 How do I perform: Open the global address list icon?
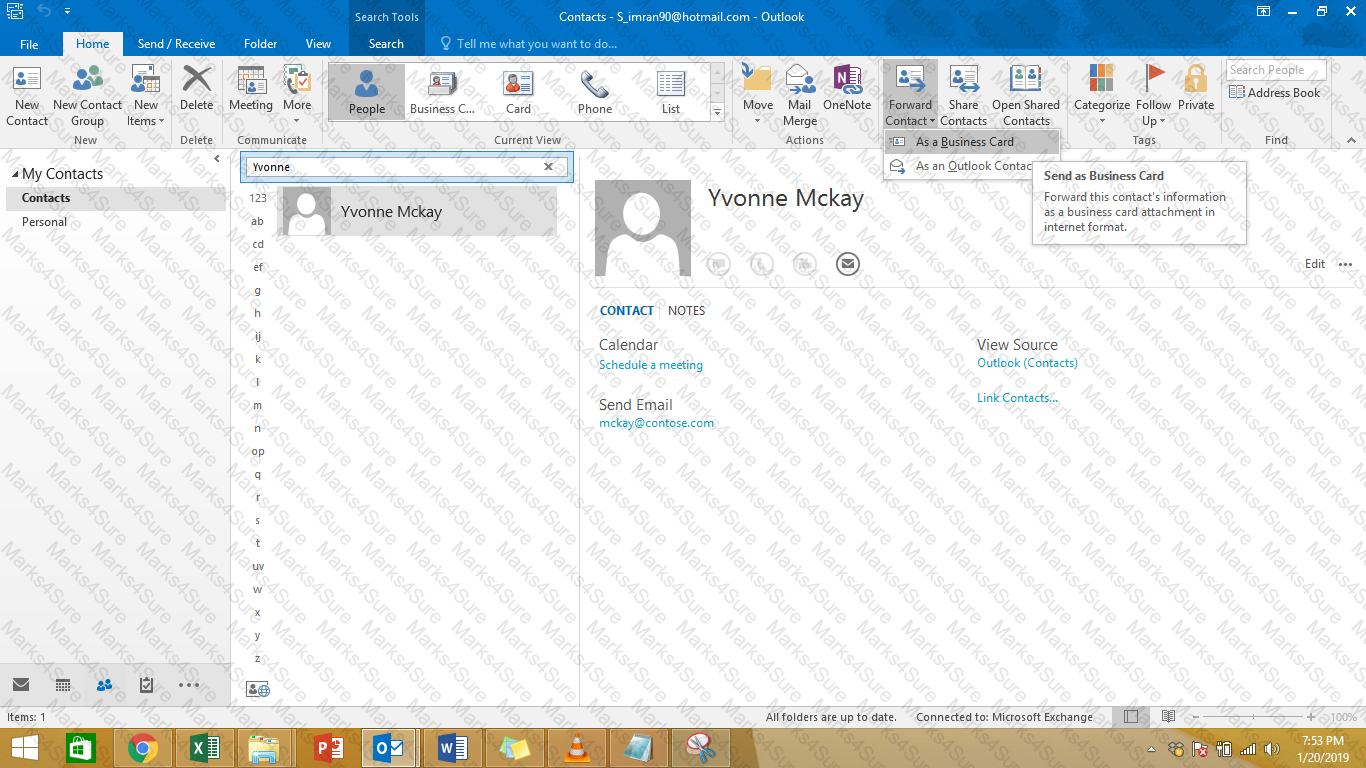257,689
